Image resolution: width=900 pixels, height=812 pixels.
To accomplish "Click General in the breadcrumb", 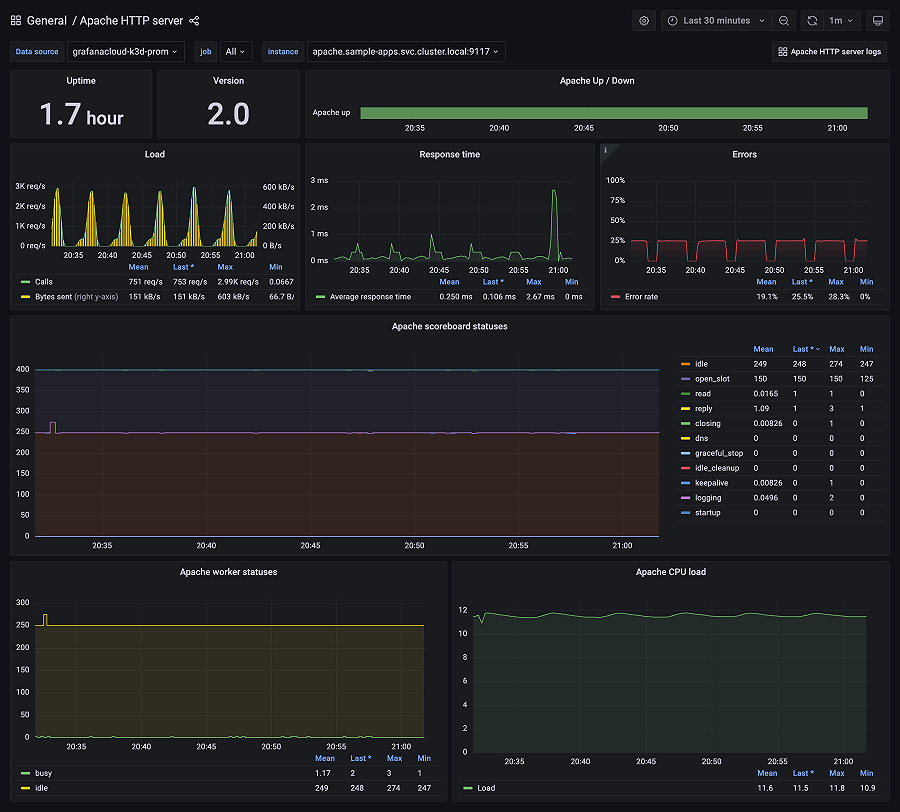I will coord(46,20).
